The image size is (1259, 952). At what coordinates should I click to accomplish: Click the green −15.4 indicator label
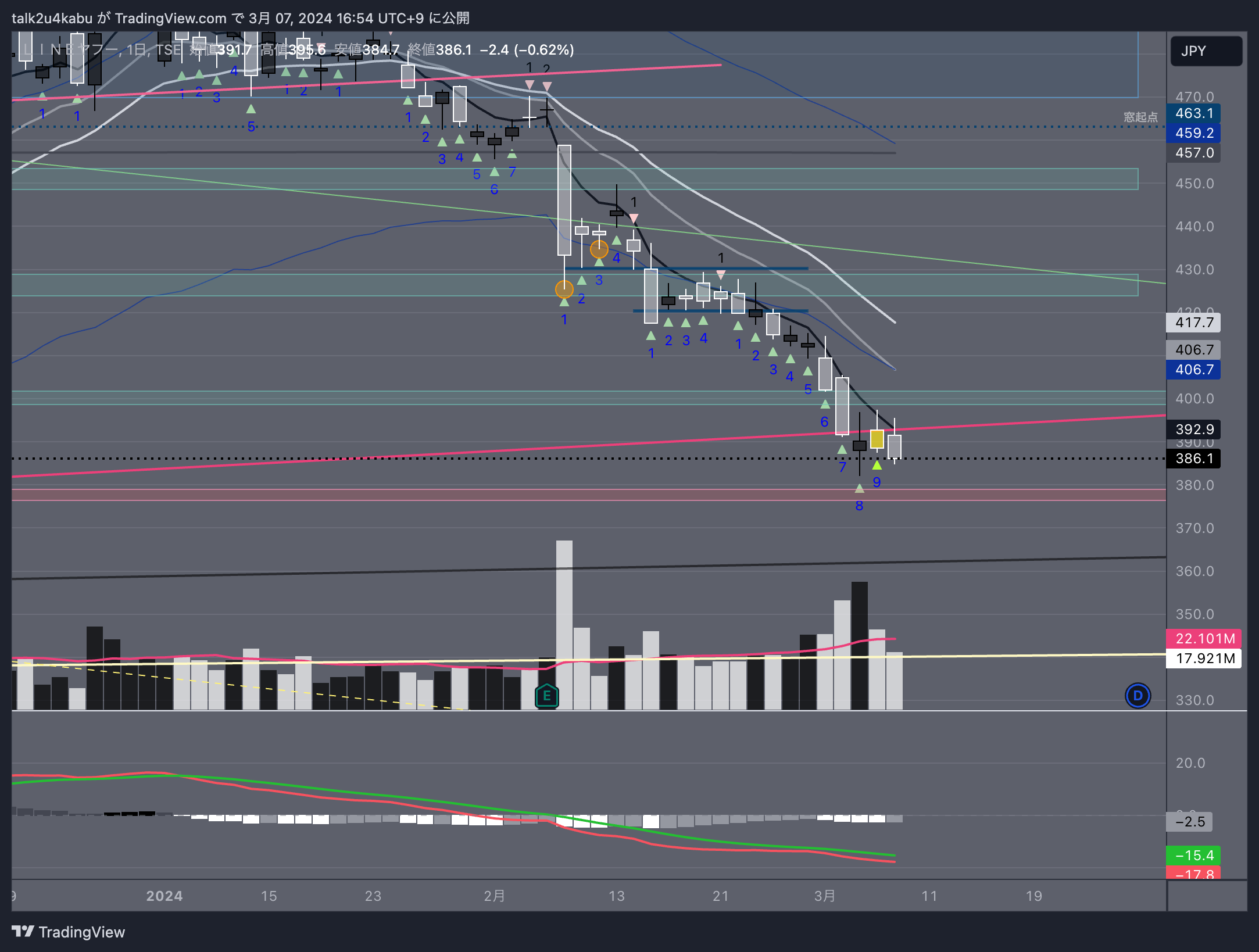[x=1194, y=856]
